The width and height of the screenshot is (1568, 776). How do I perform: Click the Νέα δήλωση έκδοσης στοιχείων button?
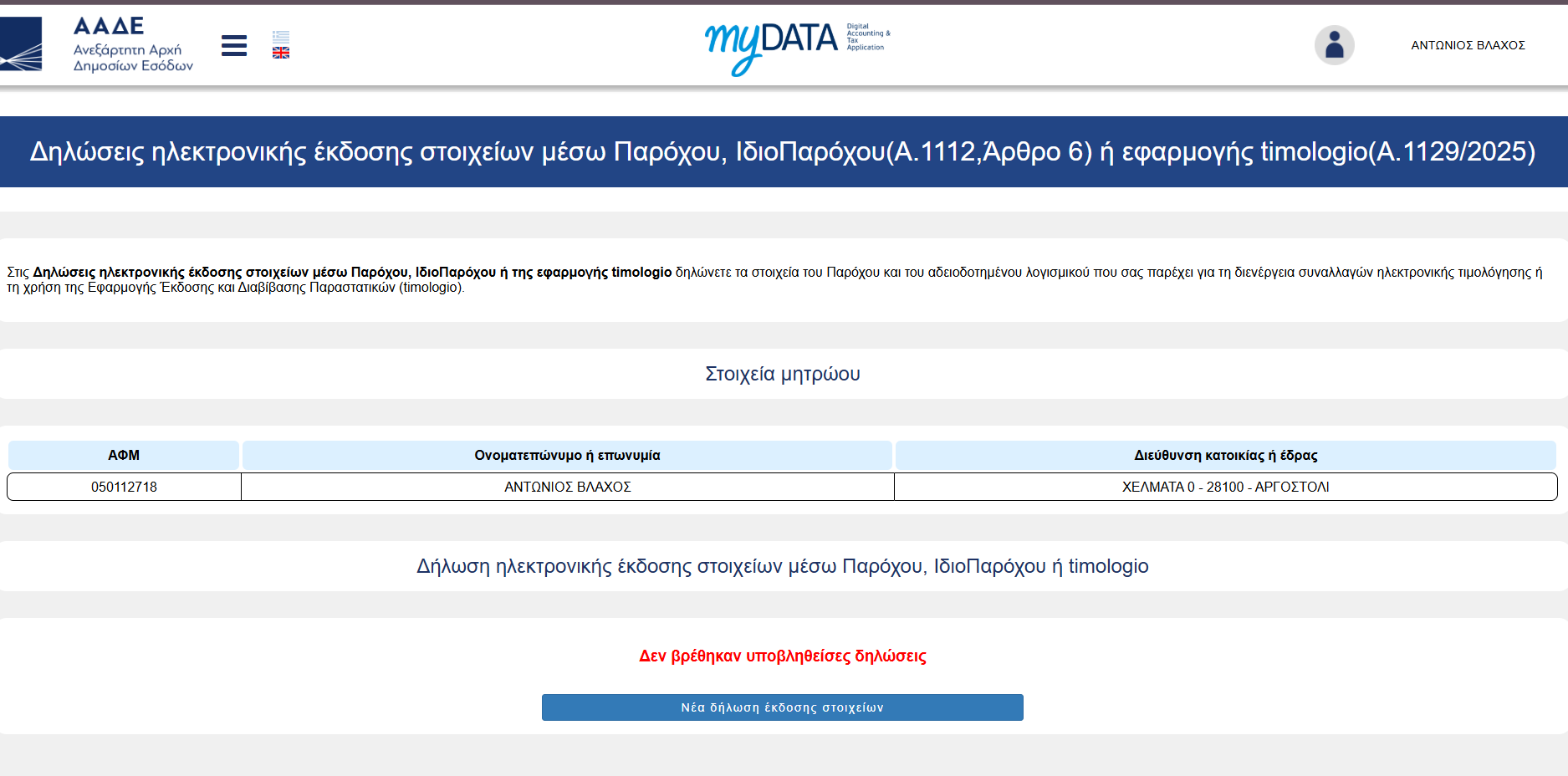[782, 707]
